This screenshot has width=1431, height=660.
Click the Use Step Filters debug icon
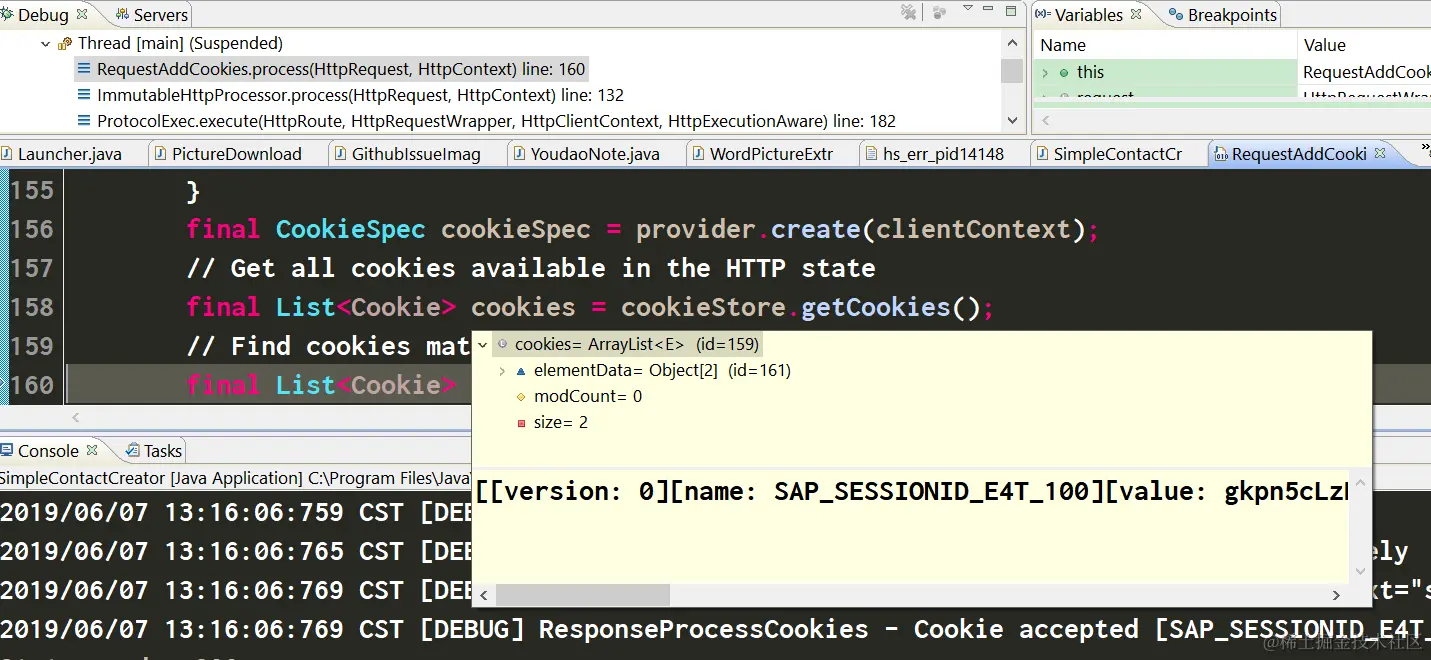939,13
